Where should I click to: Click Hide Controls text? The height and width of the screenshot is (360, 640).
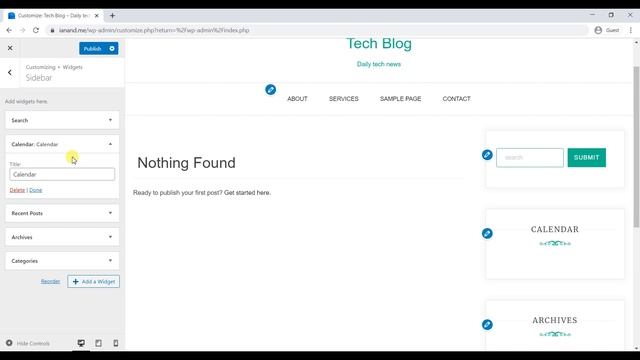(x=33, y=343)
